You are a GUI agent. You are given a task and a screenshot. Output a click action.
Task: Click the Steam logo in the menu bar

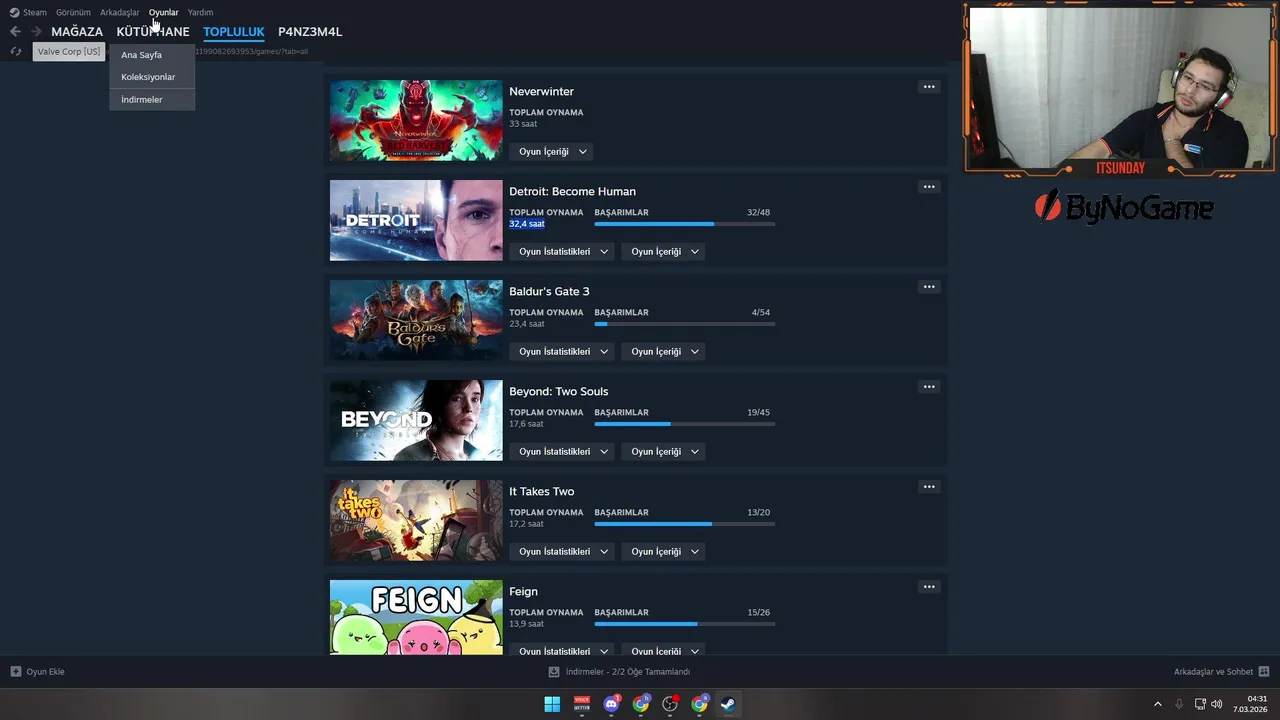(x=14, y=12)
